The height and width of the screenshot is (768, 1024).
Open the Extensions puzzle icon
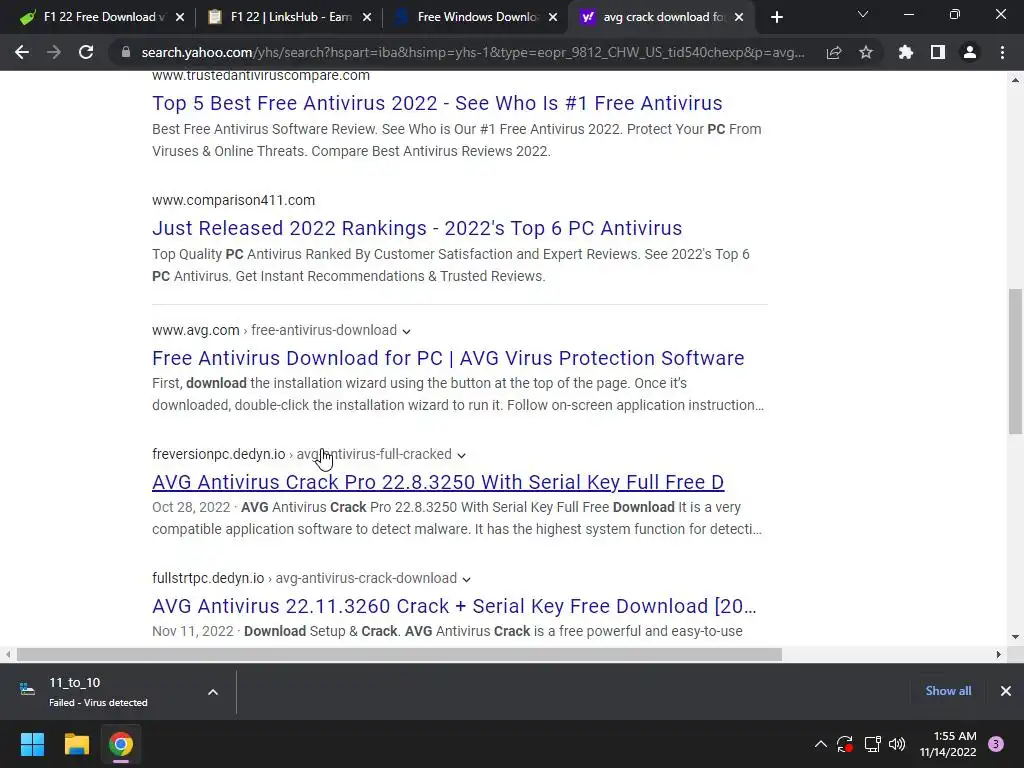[905, 52]
